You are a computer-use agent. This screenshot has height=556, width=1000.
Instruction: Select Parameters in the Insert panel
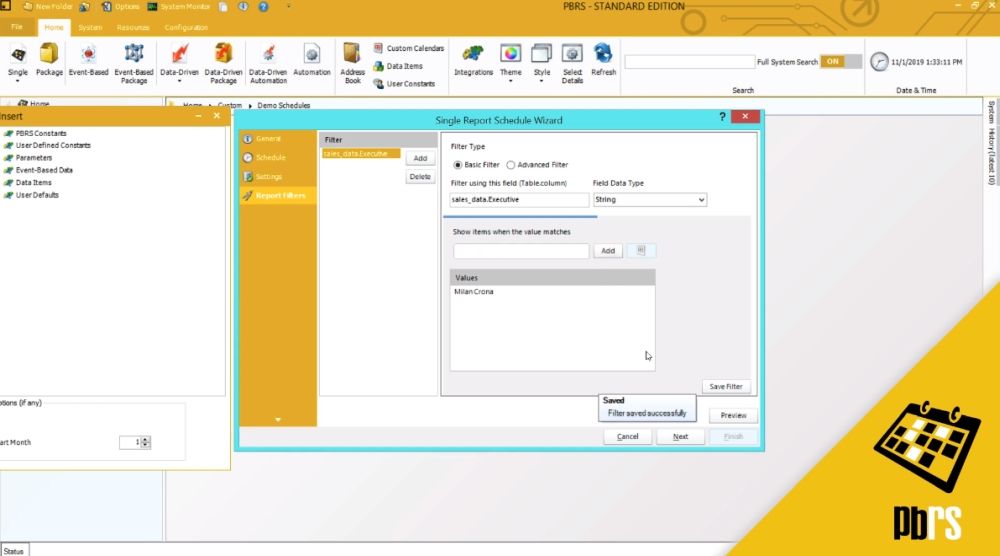coord(34,157)
